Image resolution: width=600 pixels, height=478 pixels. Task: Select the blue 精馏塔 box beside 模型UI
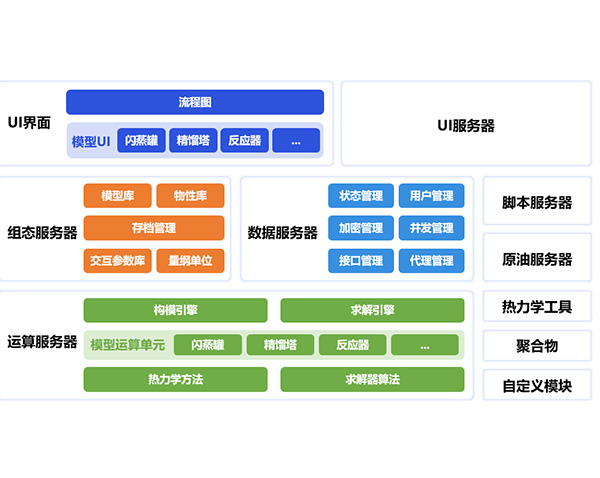pos(193,140)
